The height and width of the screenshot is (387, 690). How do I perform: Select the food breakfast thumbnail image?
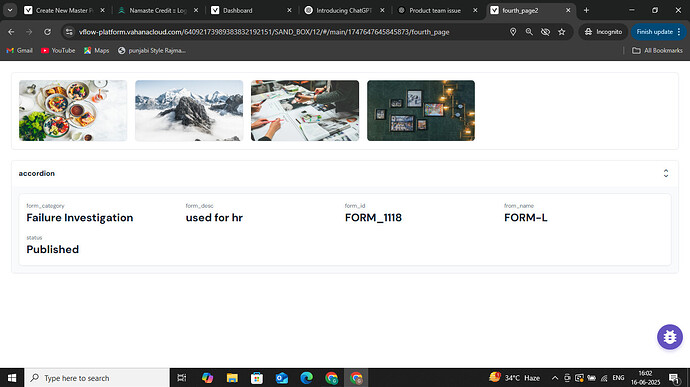click(x=73, y=111)
